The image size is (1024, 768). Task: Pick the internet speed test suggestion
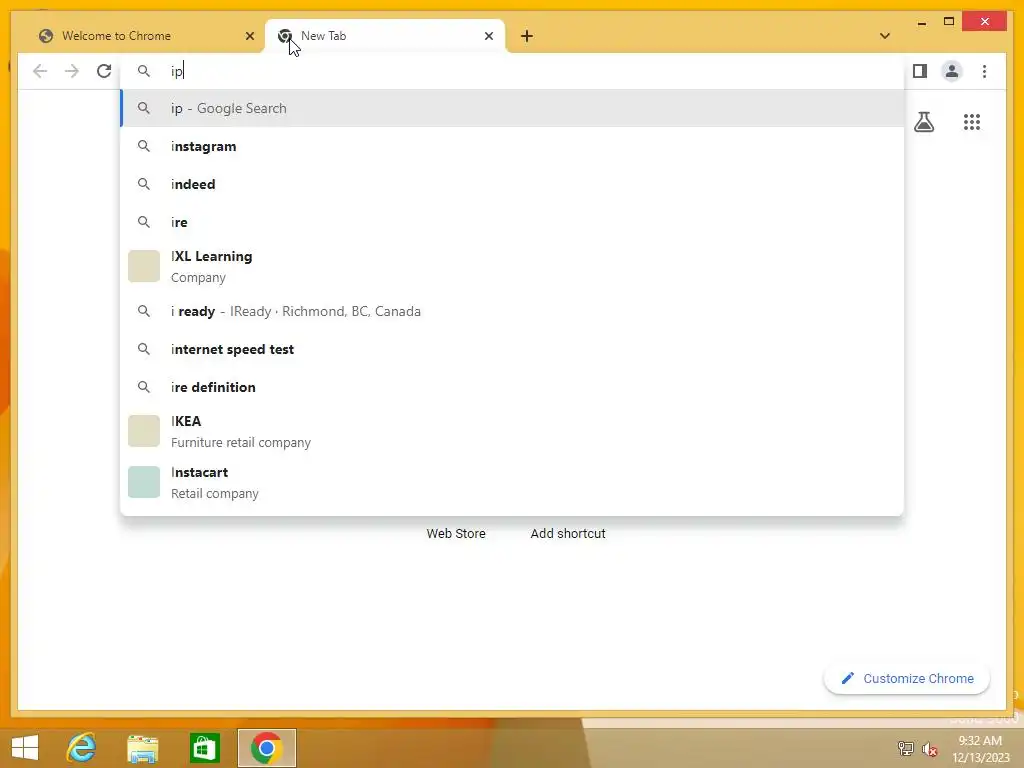coord(513,349)
